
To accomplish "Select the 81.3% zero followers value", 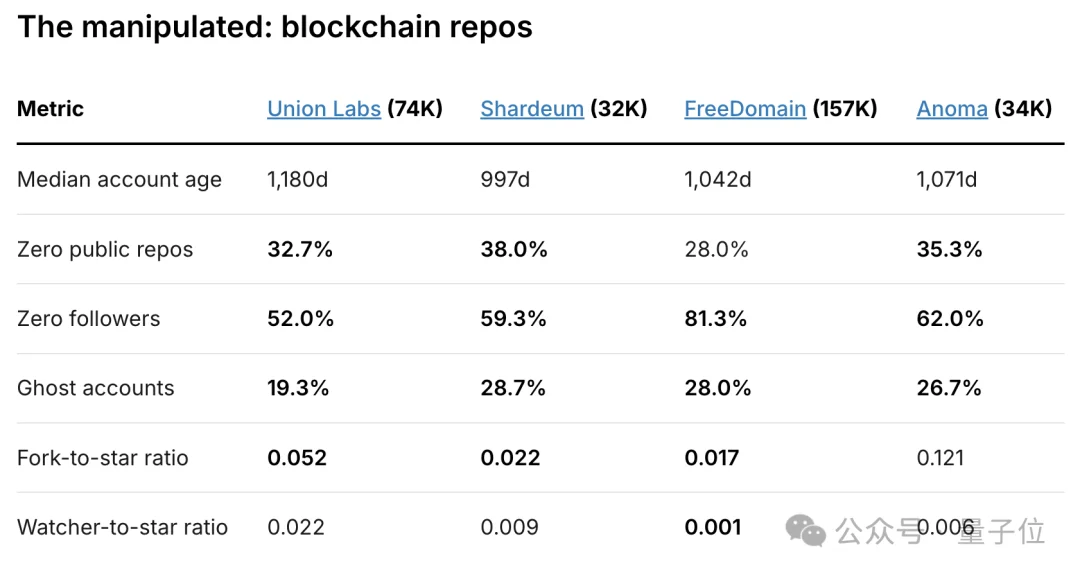I will click(715, 319).
